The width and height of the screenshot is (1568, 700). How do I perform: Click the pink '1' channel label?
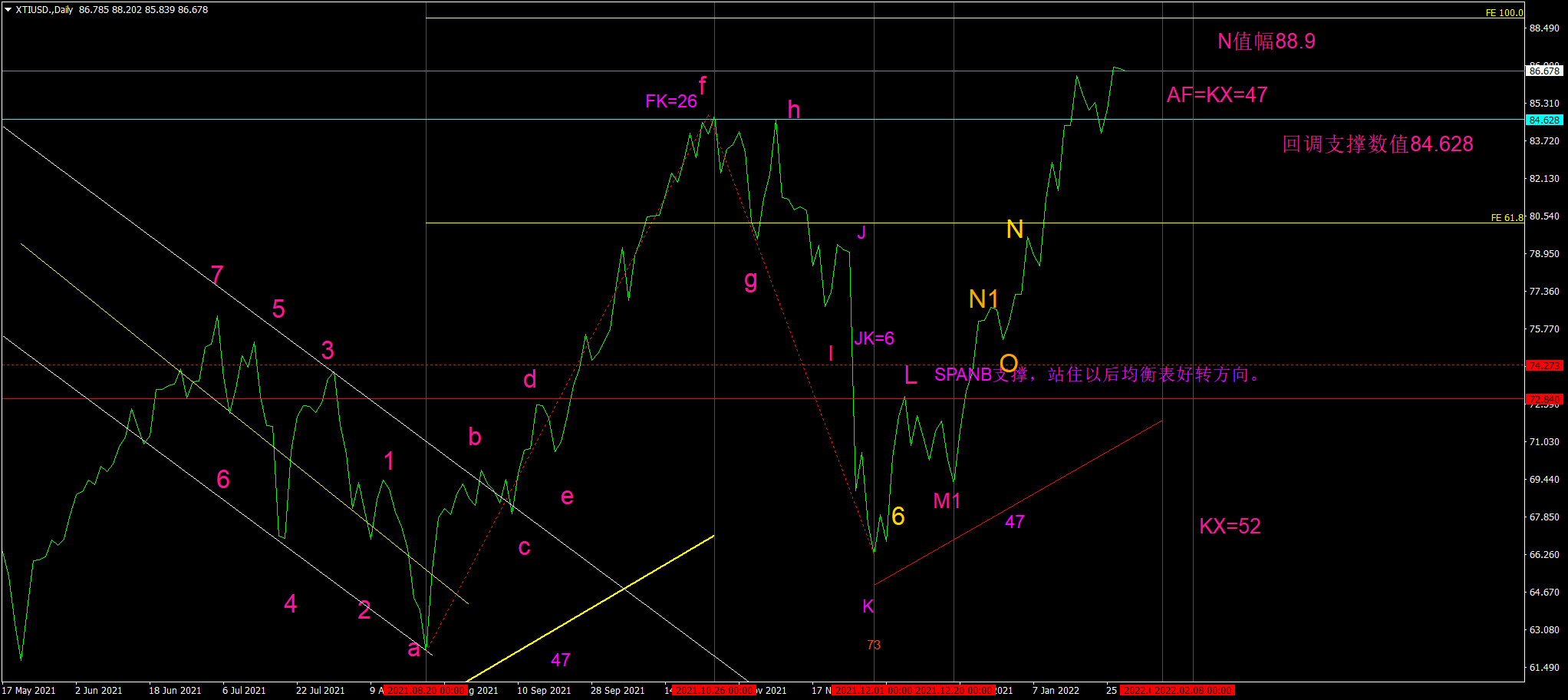(x=389, y=461)
